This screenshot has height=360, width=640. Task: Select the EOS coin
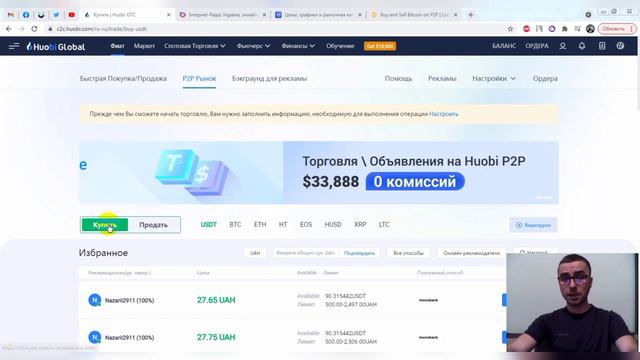(x=306, y=225)
